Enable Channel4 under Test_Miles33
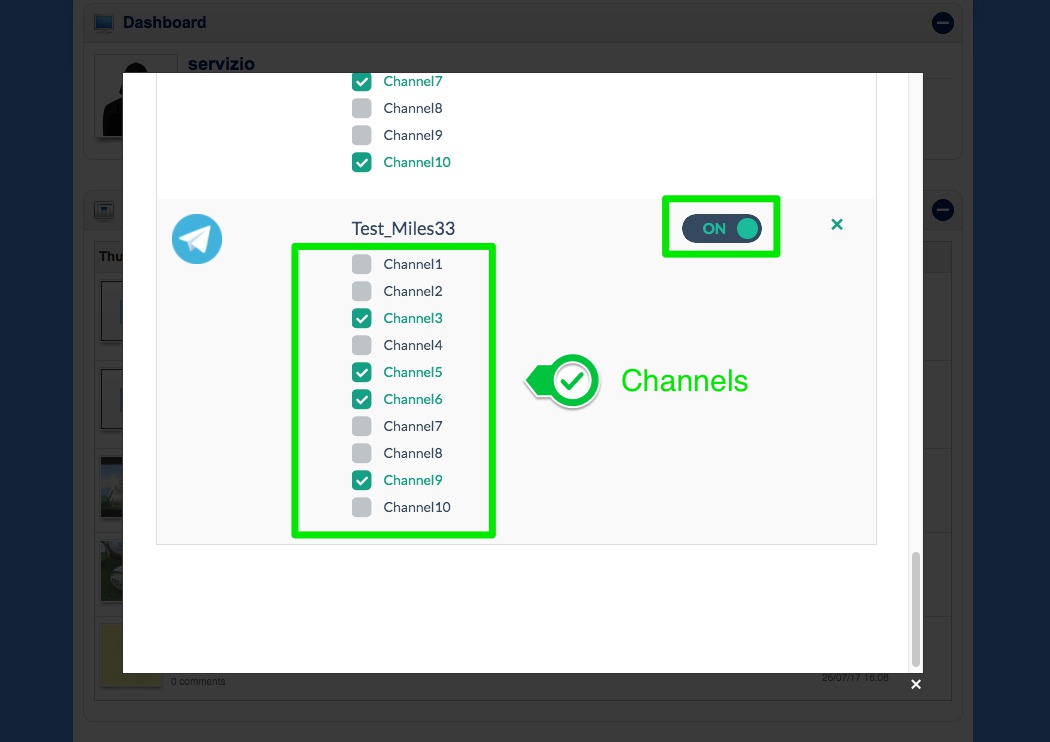This screenshot has width=1050, height=742. coord(362,346)
